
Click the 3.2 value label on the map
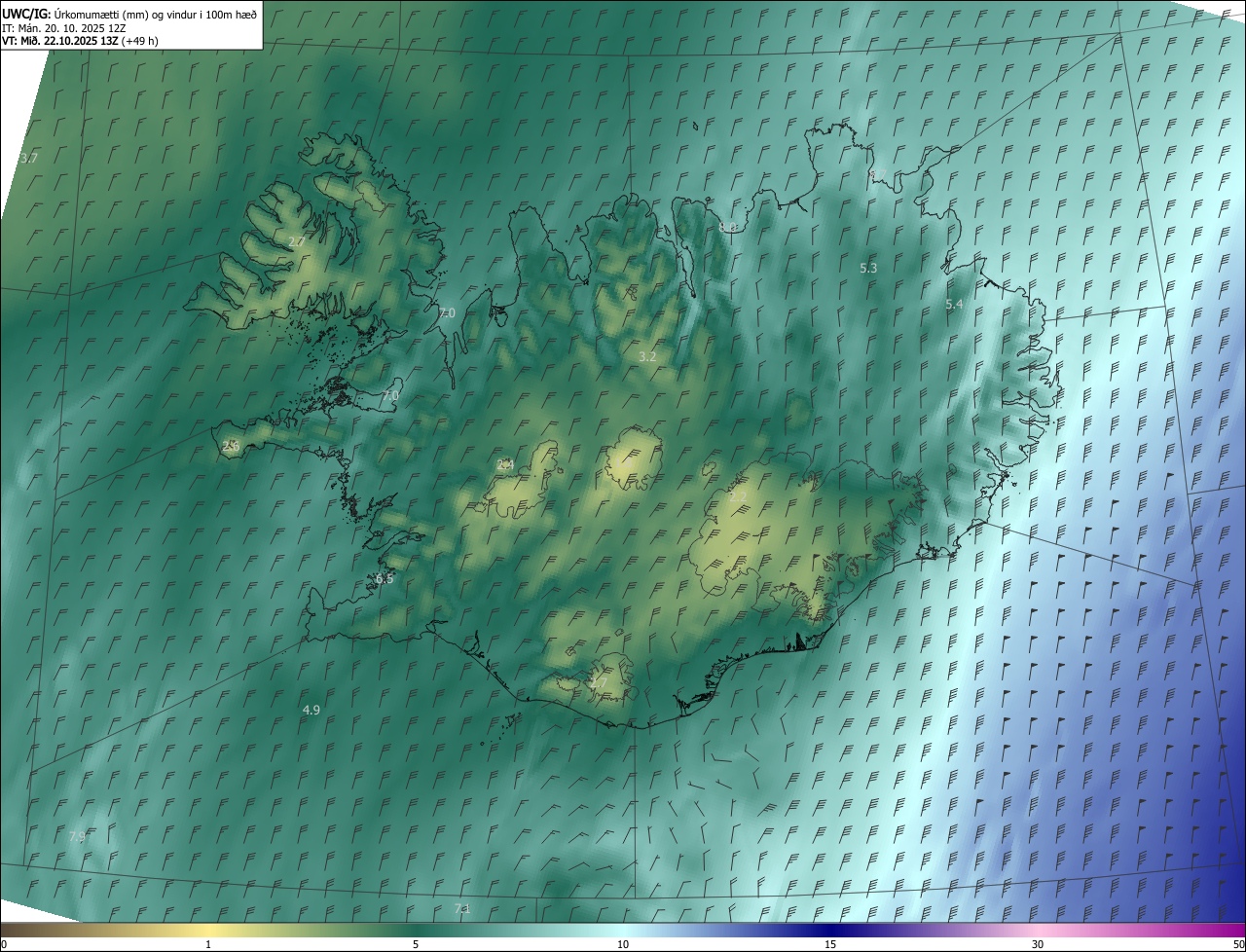tap(647, 357)
